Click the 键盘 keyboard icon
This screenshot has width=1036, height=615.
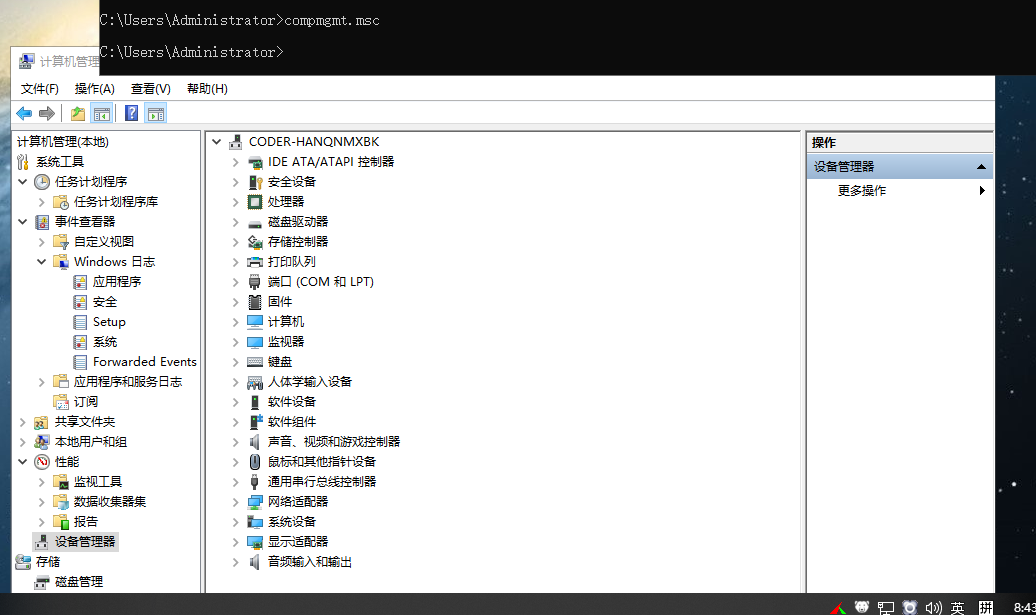[255, 362]
